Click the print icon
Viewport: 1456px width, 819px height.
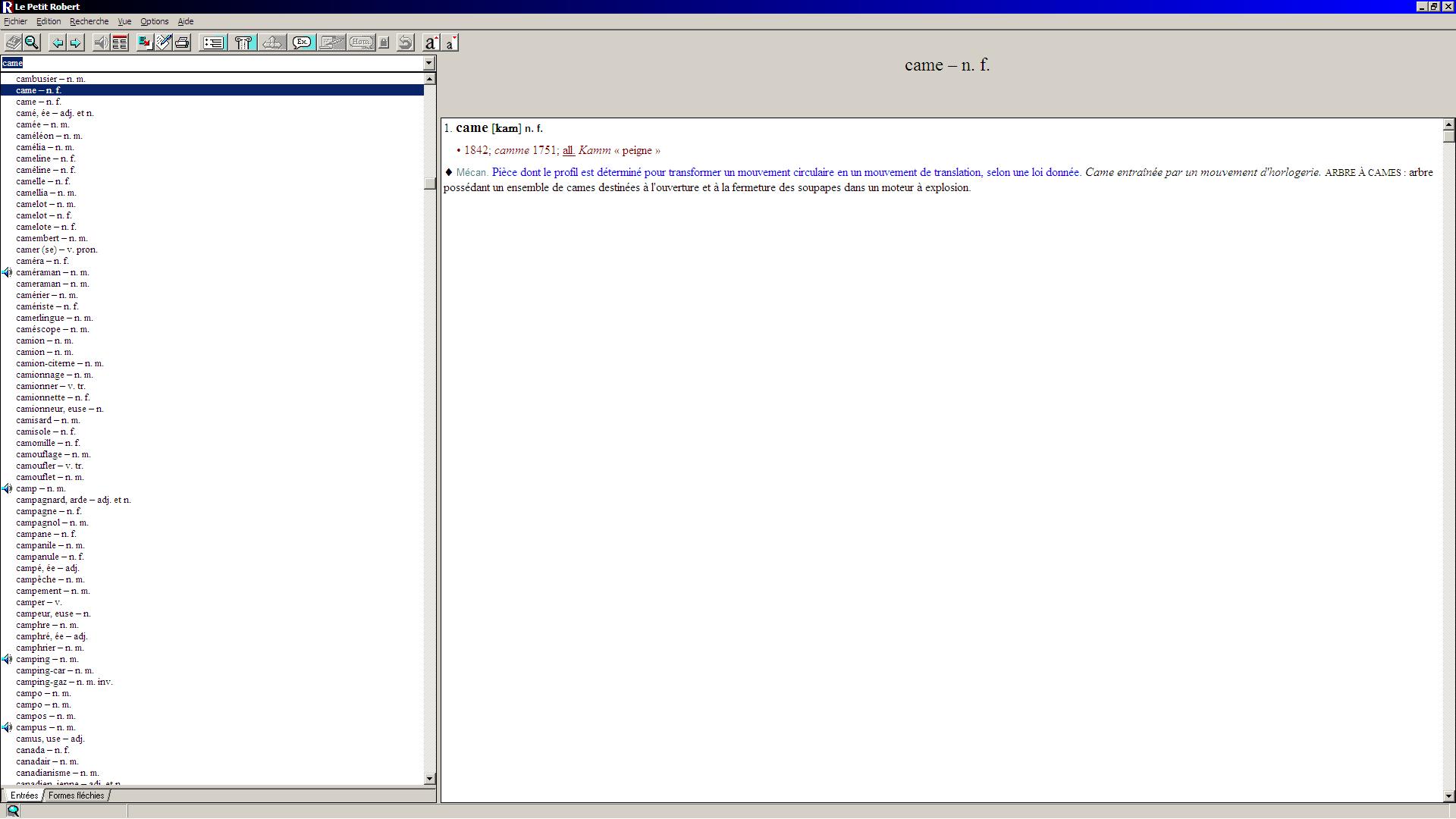[182, 42]
